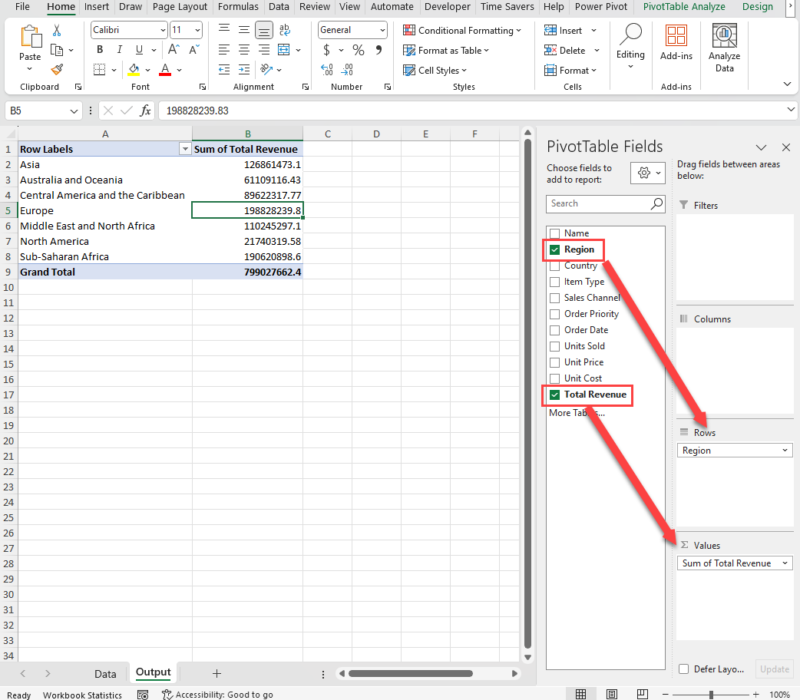The image size is (800, 700).
Task: Select the Increase Decimal icon
Action: (326, 71)
